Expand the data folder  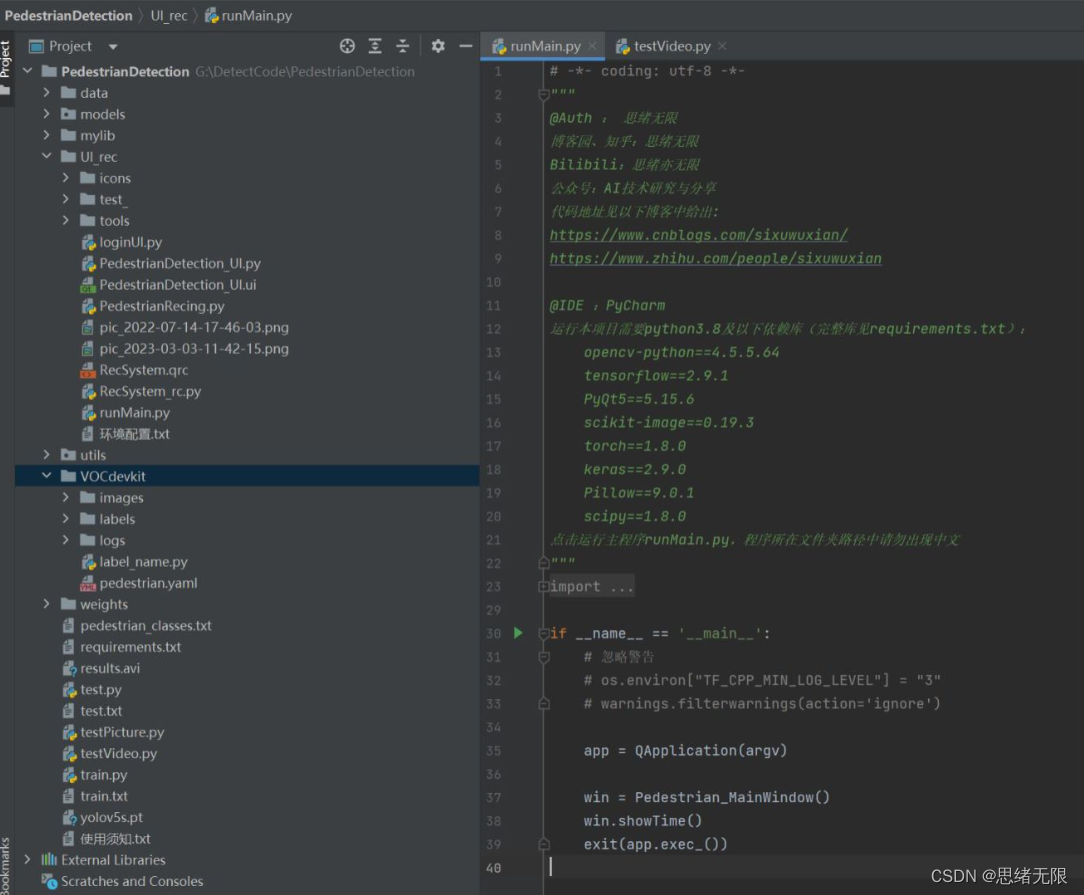tap(46, 93)
